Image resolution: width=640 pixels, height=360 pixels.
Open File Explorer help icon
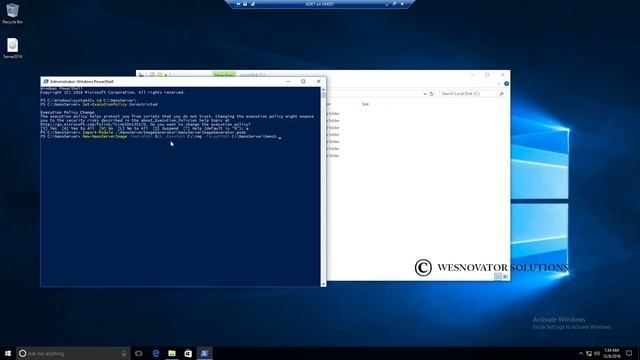pos(507,84)
